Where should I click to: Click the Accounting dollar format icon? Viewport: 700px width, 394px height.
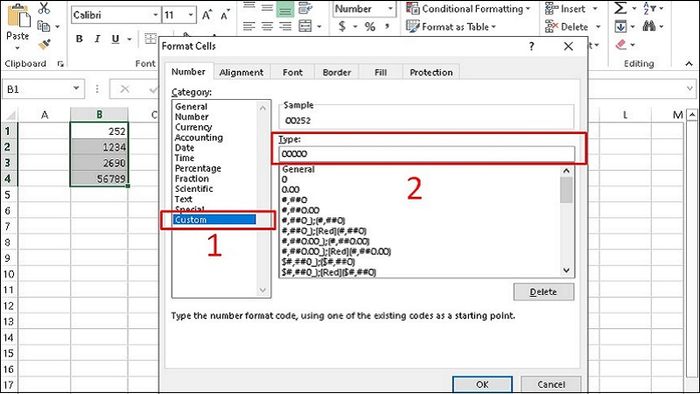pos(342,26)
